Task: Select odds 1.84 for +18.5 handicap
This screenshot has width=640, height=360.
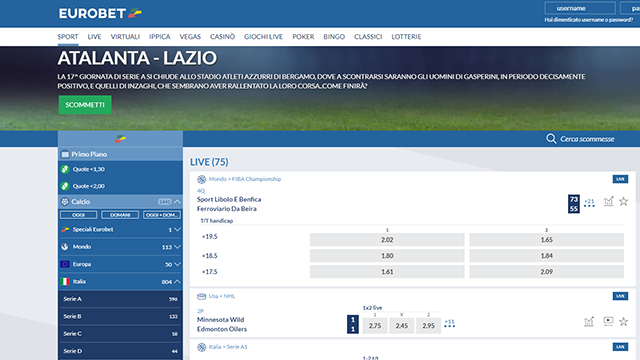Action: (x=547, y=256)
